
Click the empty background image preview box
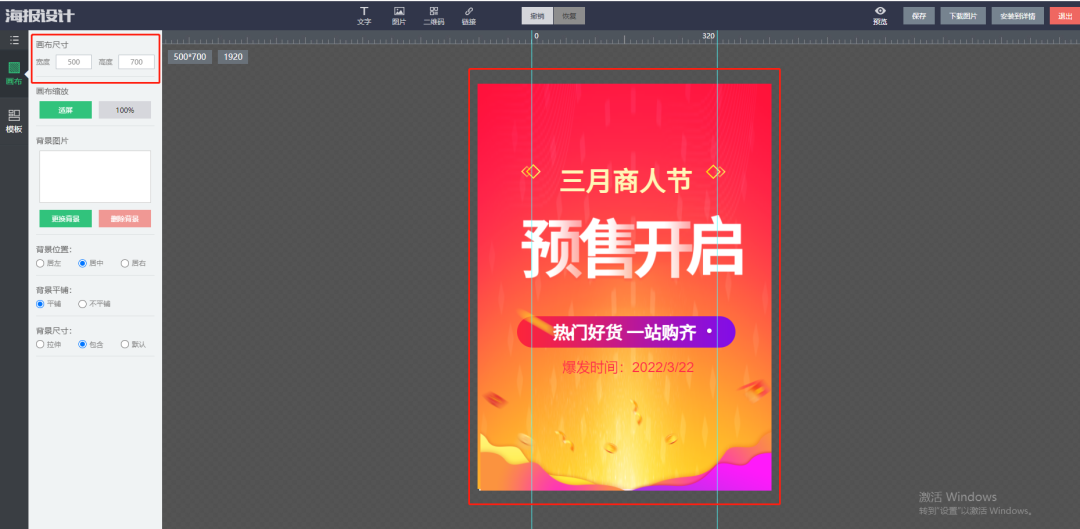[95, 176]
